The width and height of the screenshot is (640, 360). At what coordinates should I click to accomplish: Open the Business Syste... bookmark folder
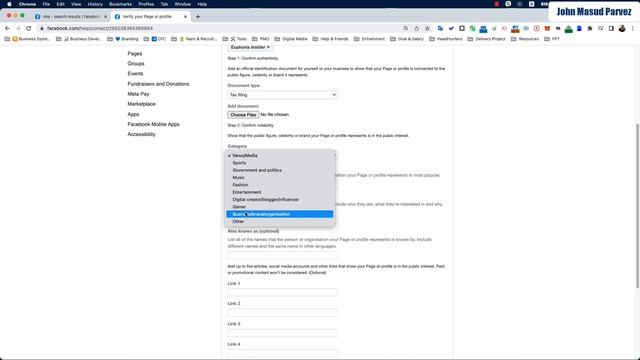27,39
